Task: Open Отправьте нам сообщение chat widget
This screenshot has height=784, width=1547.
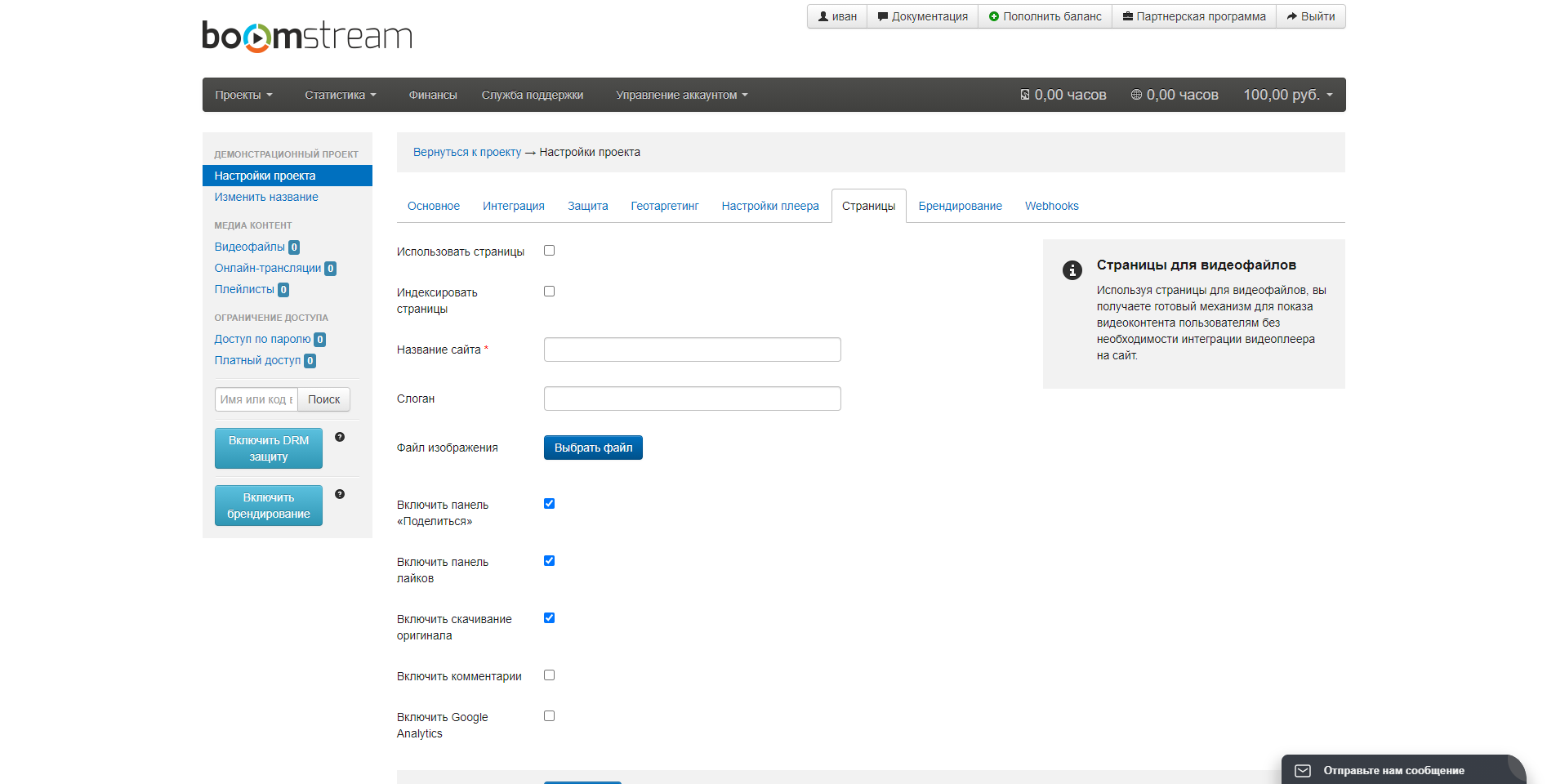Action: coord(1403,770)
